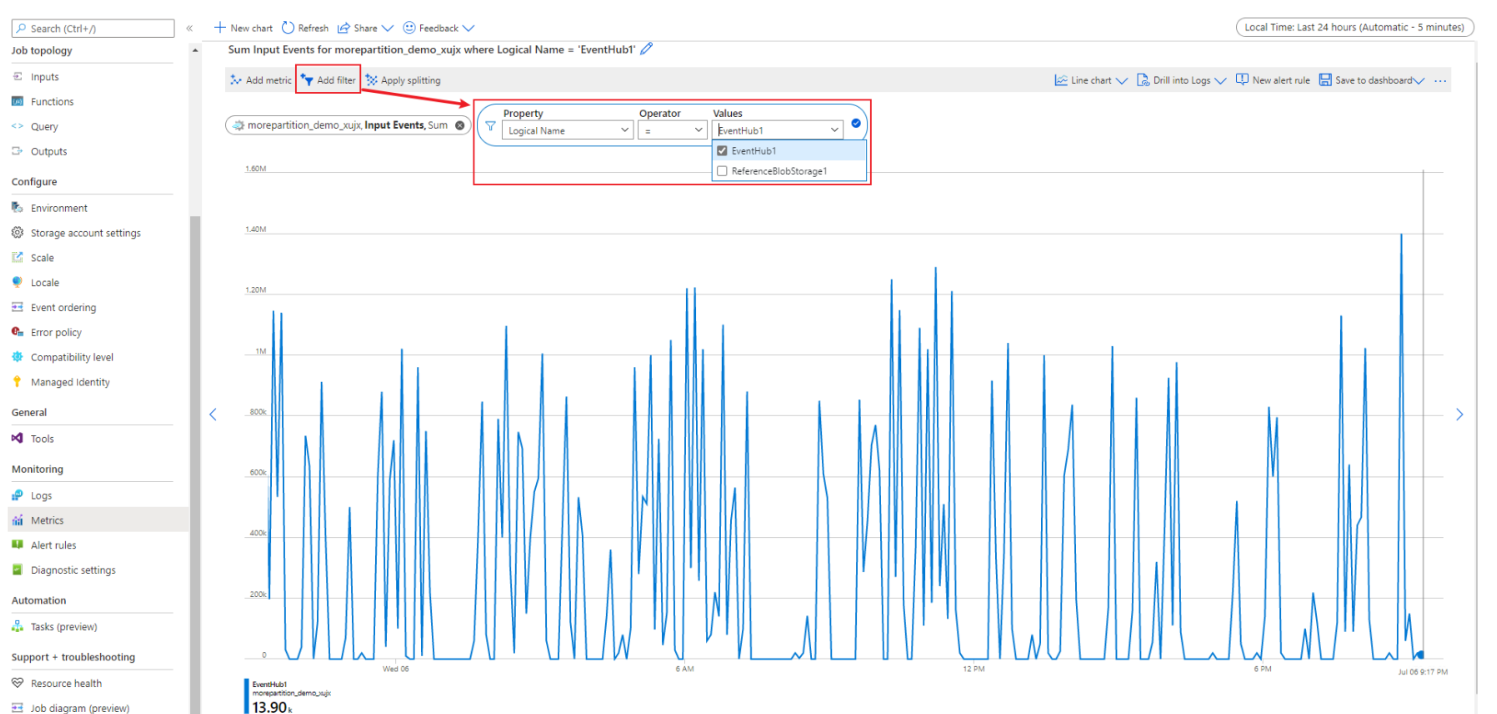Check the ReferenceBlobStorage1 checkbox
The image size is (1497, 714).
pyautogui.click(x=722, y=171)
